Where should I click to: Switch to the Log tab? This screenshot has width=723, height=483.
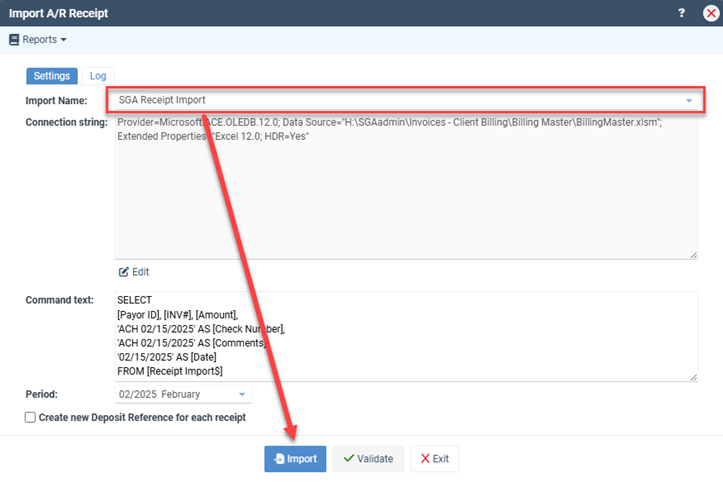point(98,76)
